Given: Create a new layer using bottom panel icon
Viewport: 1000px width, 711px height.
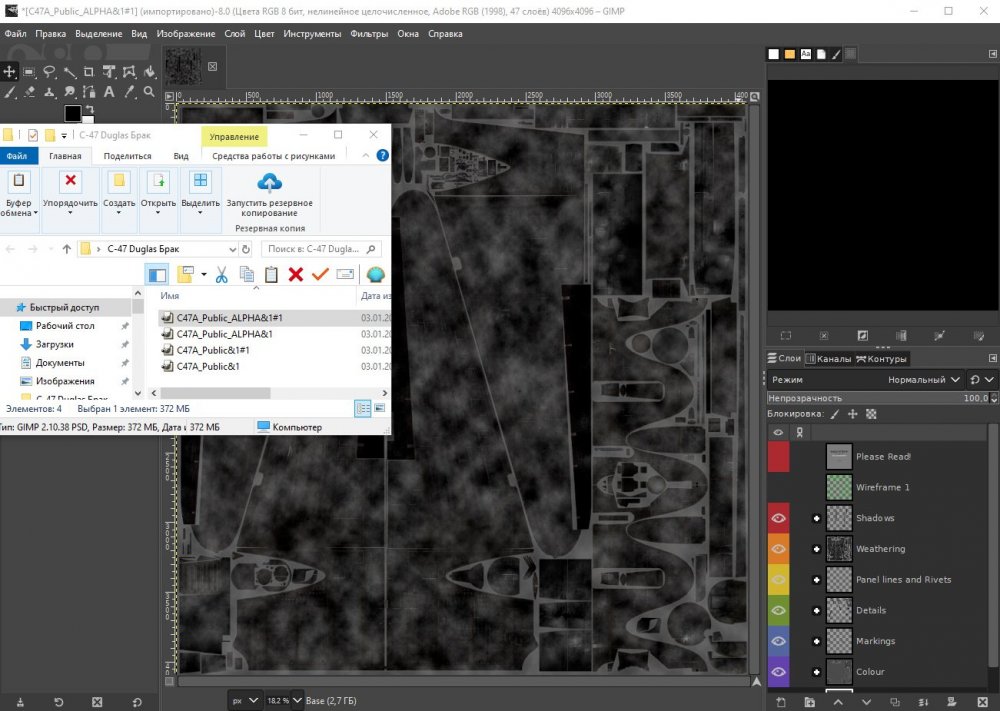Looking at the screenshot, I should (780, 702).
